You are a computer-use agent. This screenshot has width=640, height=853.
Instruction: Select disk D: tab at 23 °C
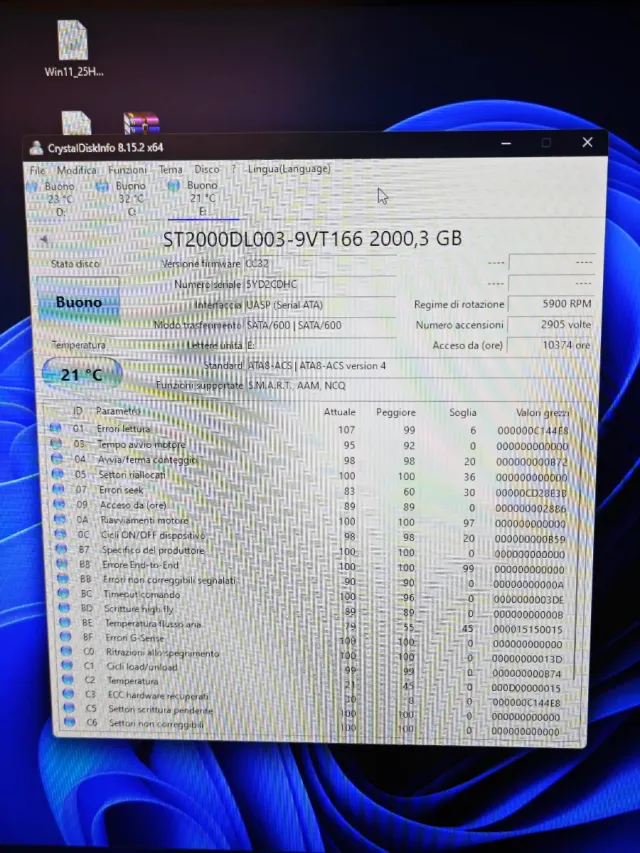click(52, 199)
